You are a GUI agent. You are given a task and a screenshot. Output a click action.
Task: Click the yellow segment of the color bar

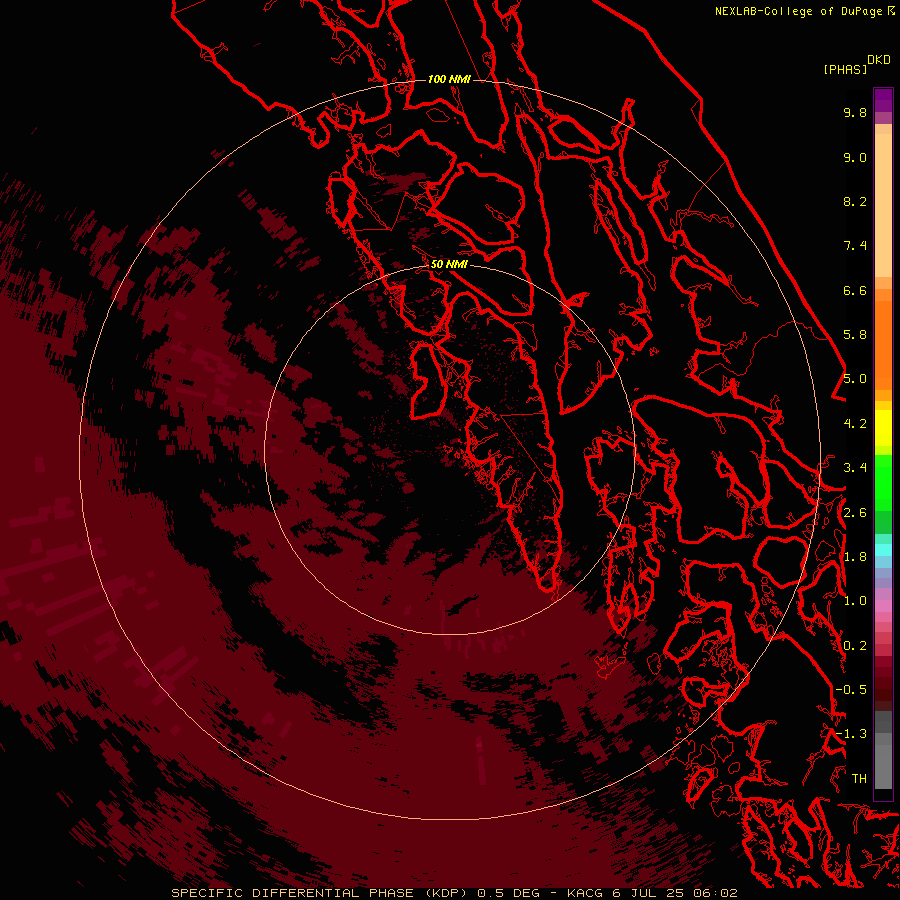tap(883, 428)
